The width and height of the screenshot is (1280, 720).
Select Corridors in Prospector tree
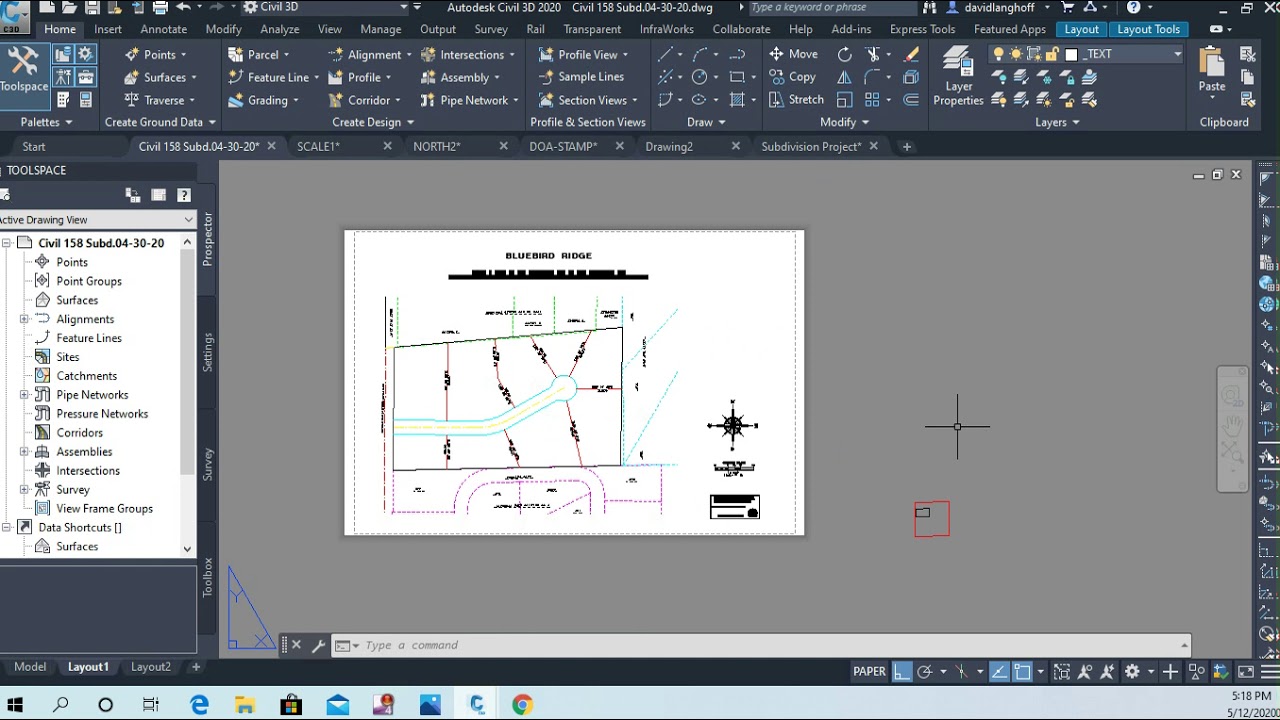80,433
